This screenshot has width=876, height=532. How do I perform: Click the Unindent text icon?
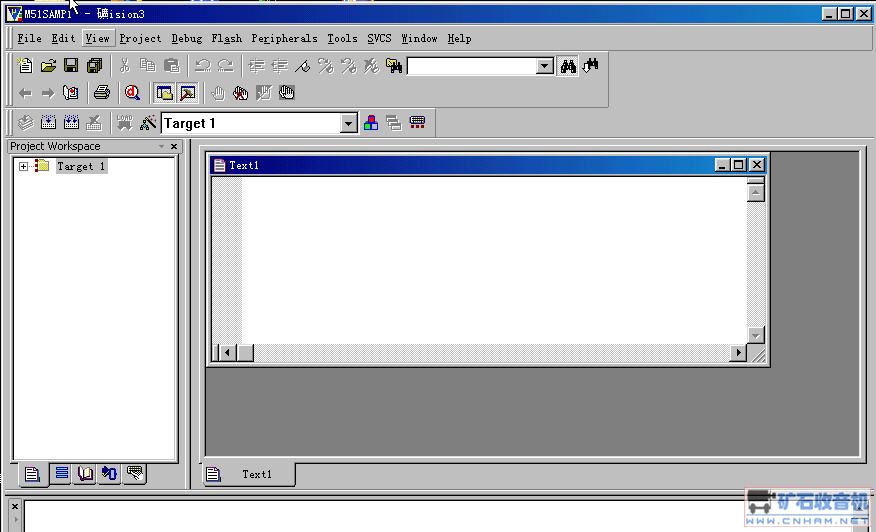point(279,65)
